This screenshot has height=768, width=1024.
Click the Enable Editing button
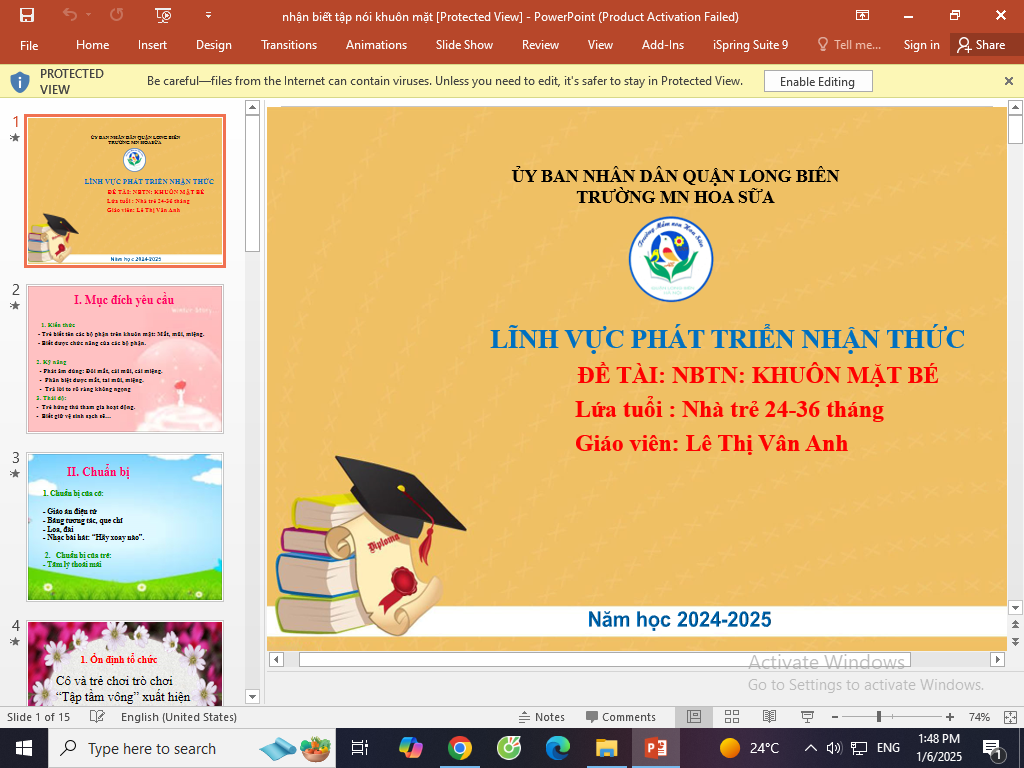coord(817,82)
